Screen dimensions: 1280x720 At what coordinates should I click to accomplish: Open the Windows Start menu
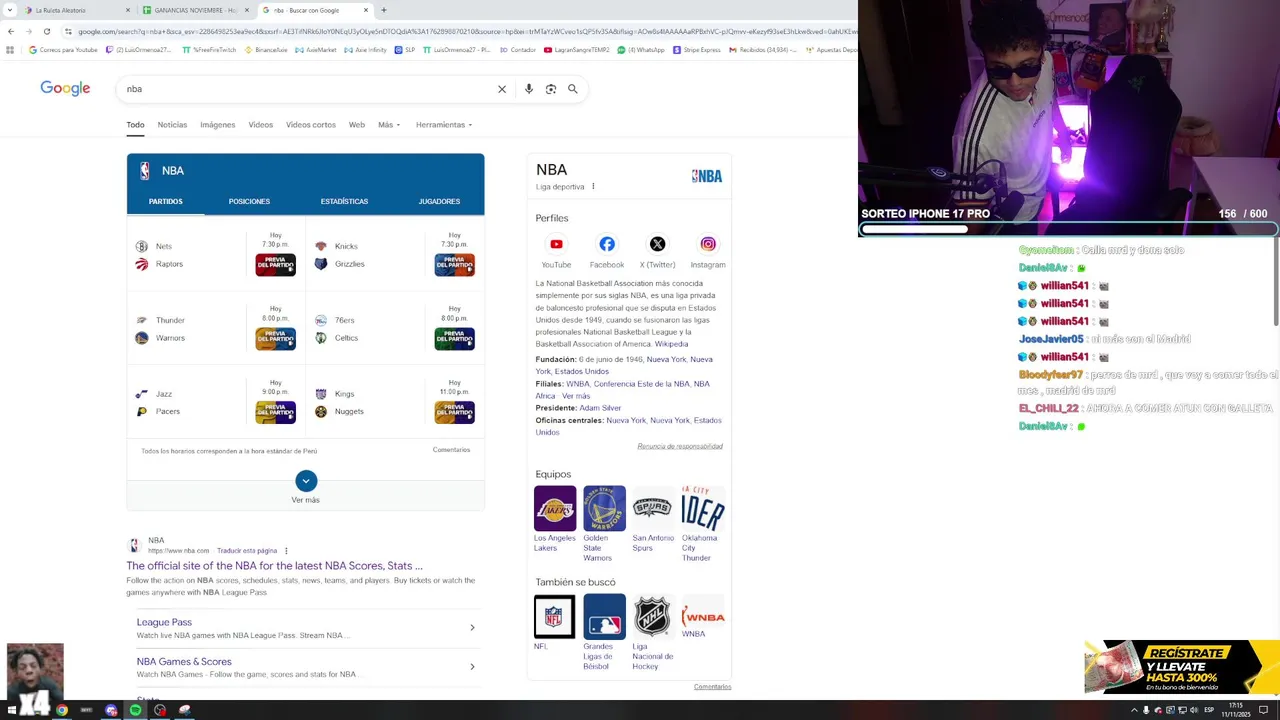click(x=14, y=710)
